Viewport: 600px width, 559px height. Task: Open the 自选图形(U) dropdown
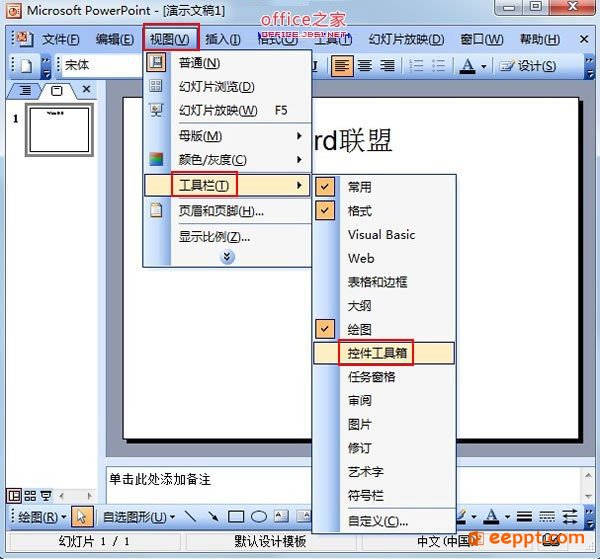pos(139,517)
